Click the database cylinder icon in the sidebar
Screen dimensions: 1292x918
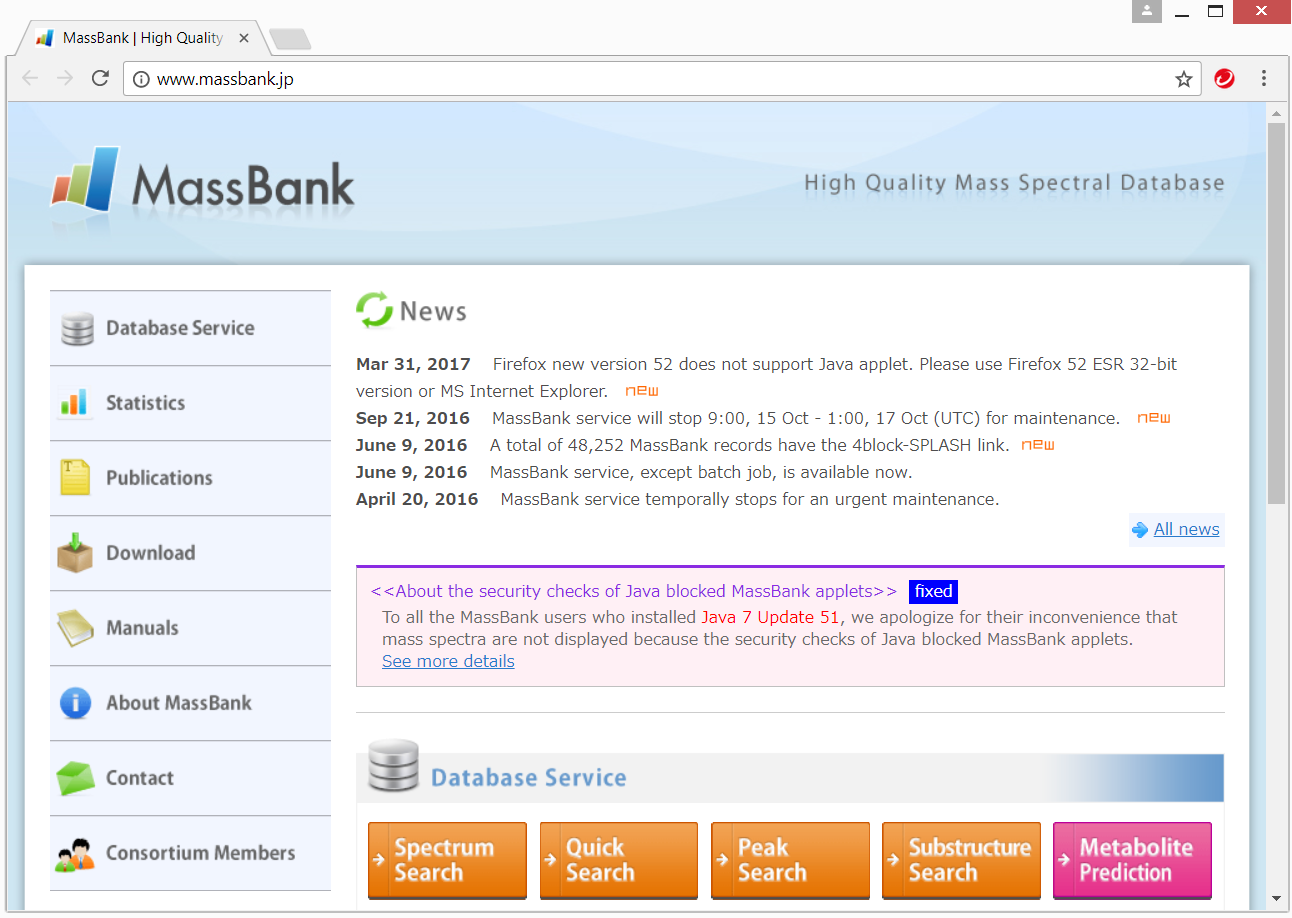(x=77, y=329)
